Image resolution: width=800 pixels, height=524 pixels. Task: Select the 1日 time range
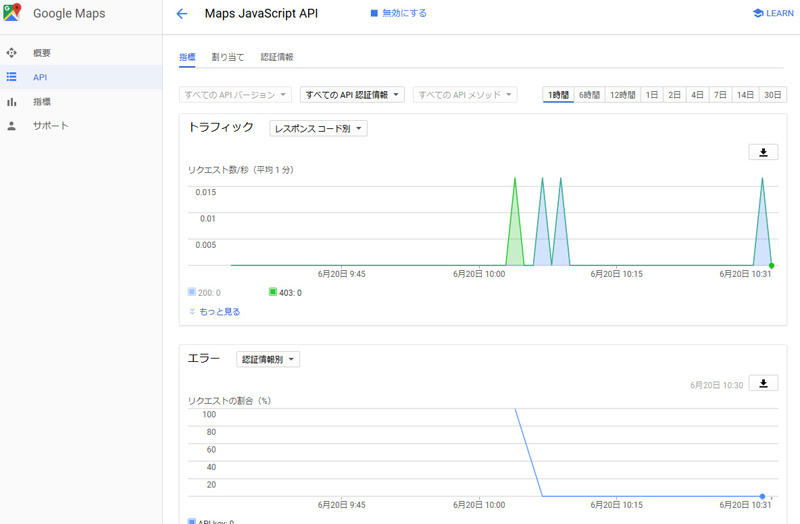651,95
